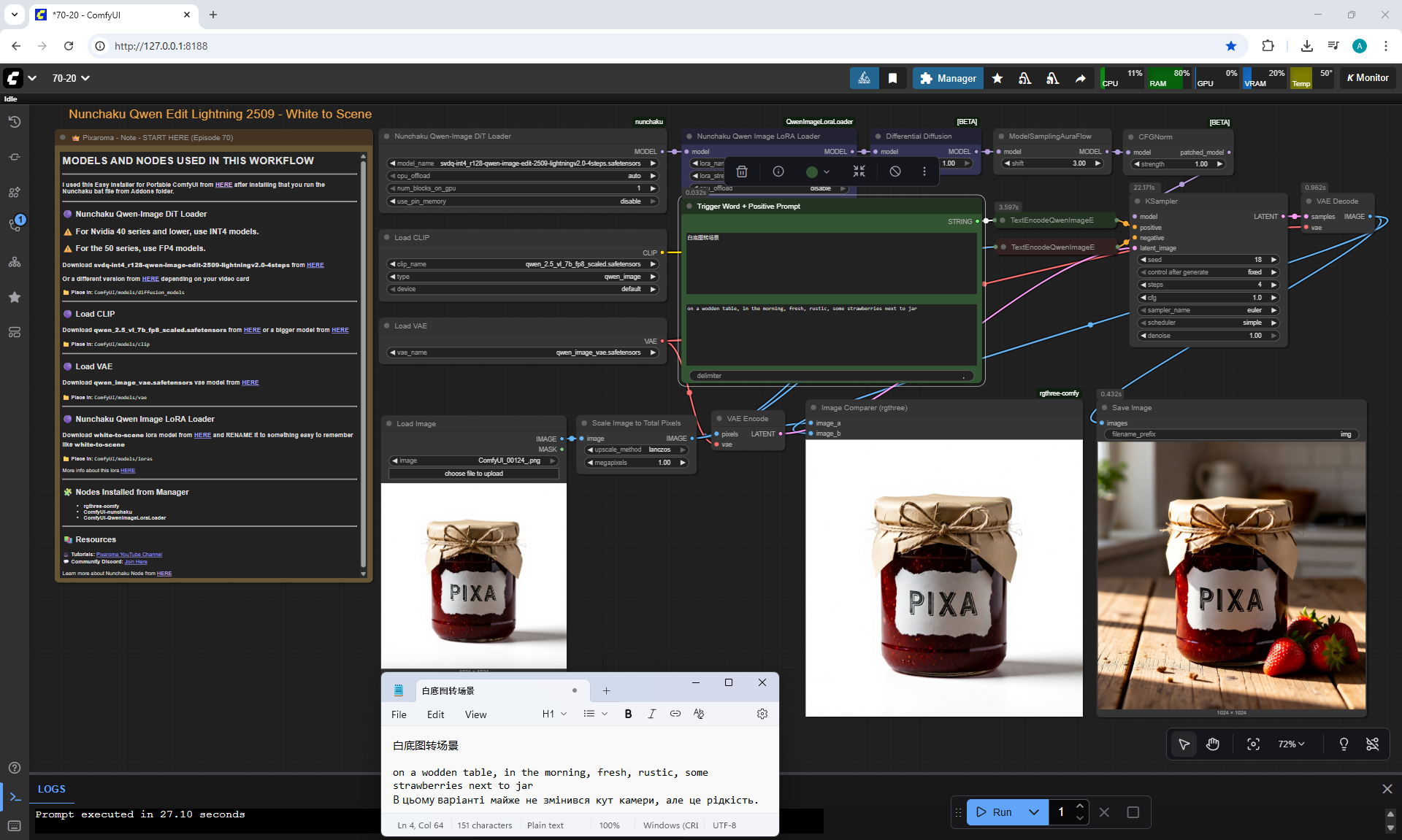Open the ComfyUI Manager
The height and width of the screenshot is (840, 1402).
tap(948, 78)
